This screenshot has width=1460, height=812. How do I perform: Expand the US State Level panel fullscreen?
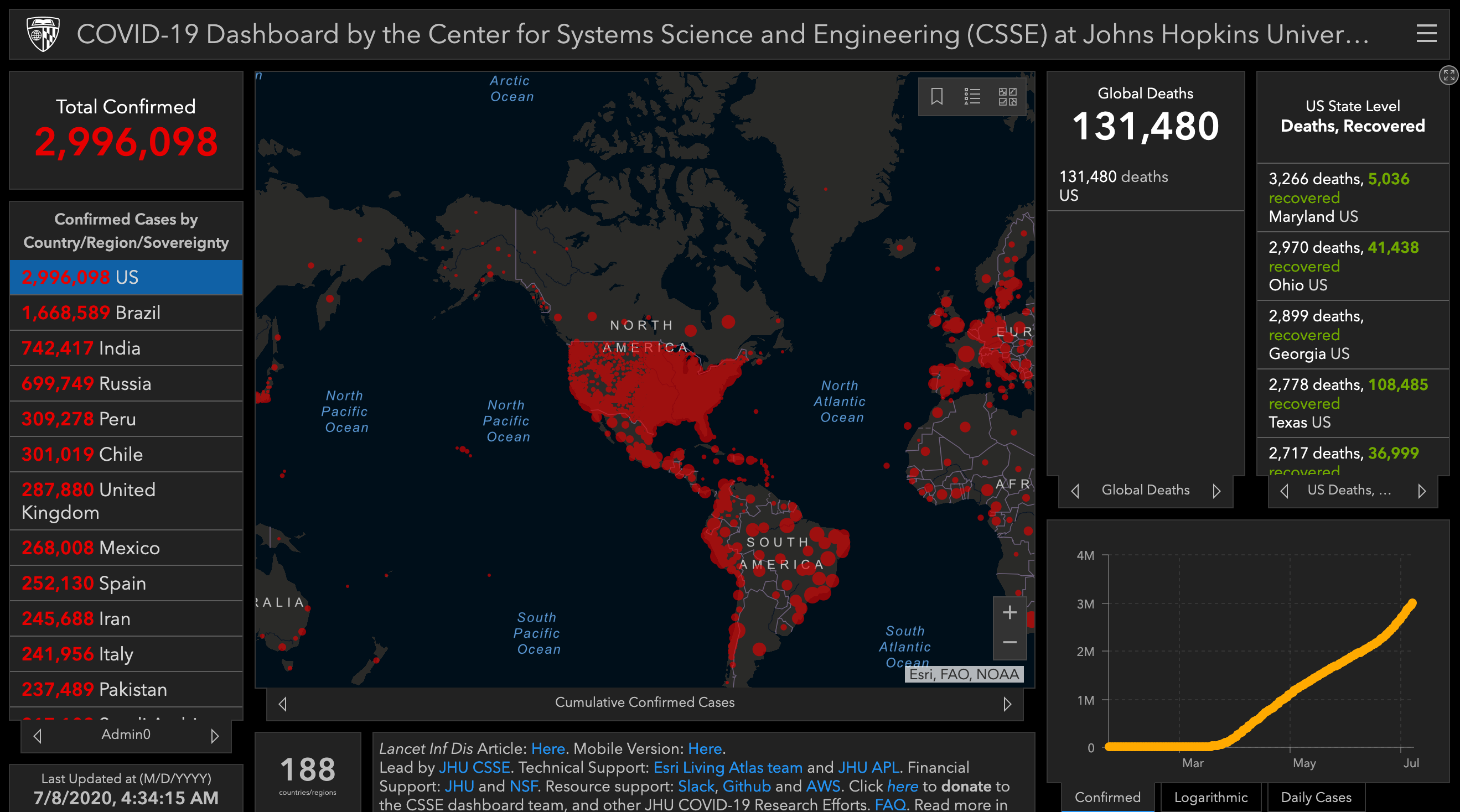(x=1448, y=75)
